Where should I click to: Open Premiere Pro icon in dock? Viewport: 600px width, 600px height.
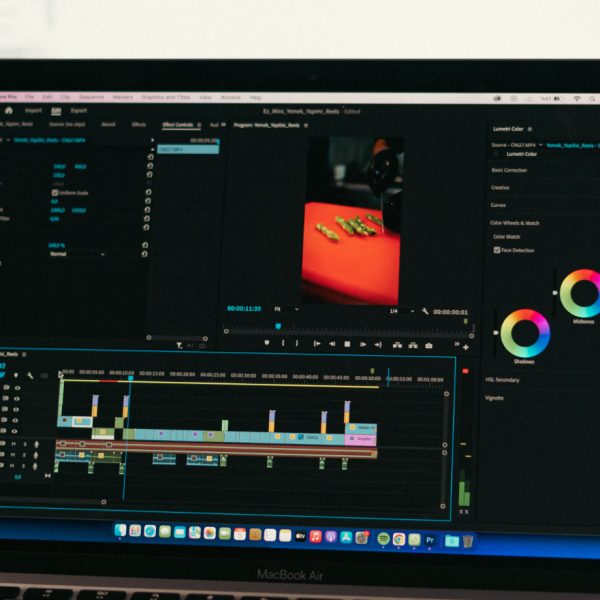430,540
